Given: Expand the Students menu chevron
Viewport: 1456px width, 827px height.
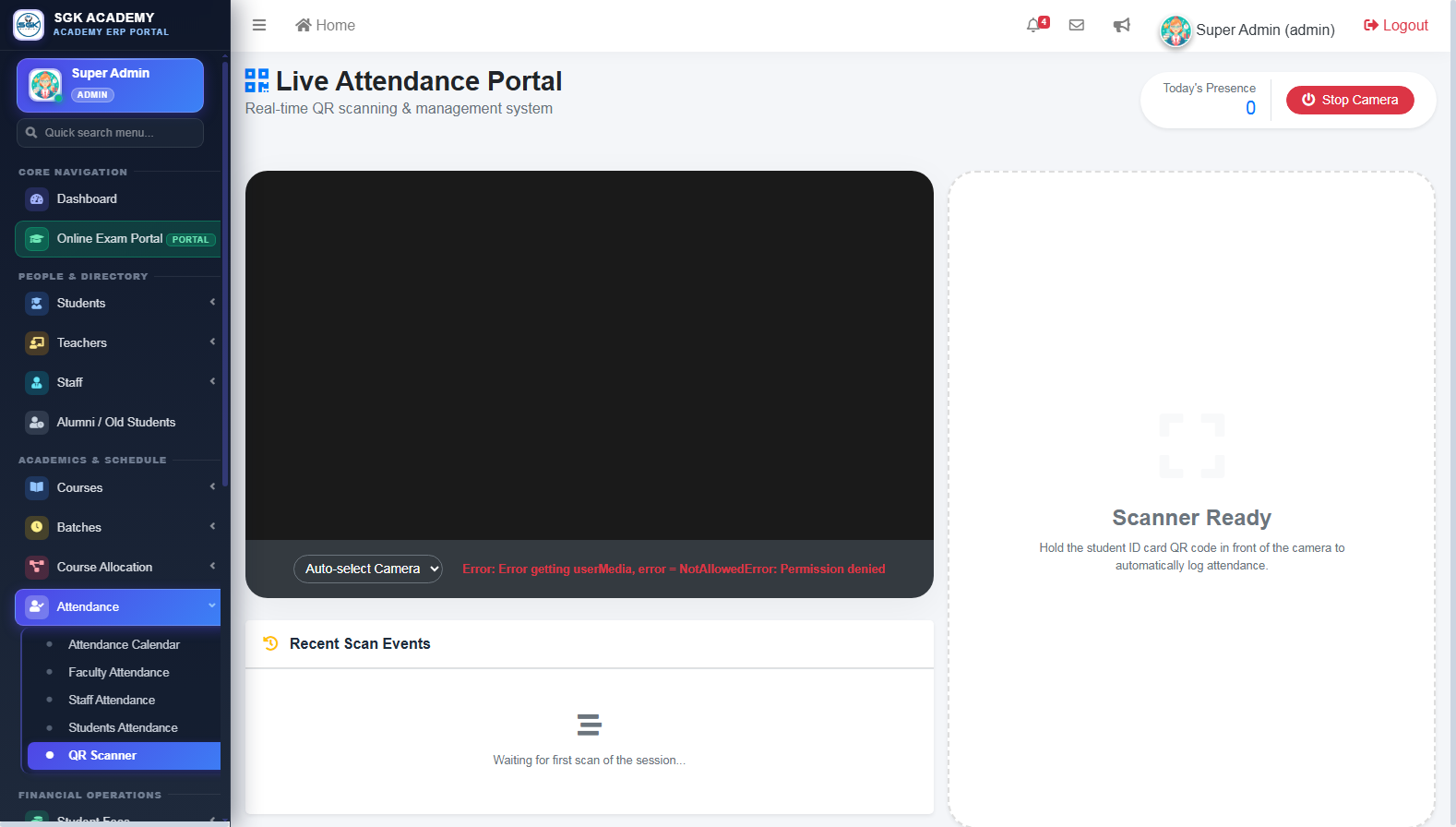Looking at the screenshot, I should click(212, 302).
